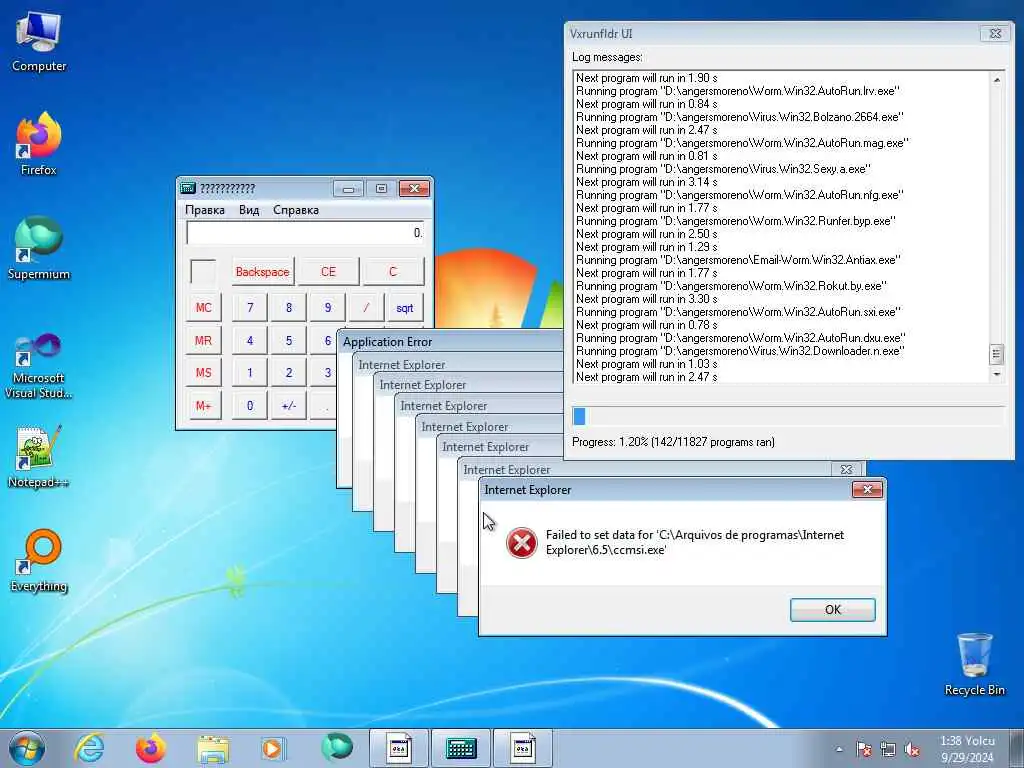Click the MC memory clear button
This screenshot has width=1024, height=768.
coord(203,308)
